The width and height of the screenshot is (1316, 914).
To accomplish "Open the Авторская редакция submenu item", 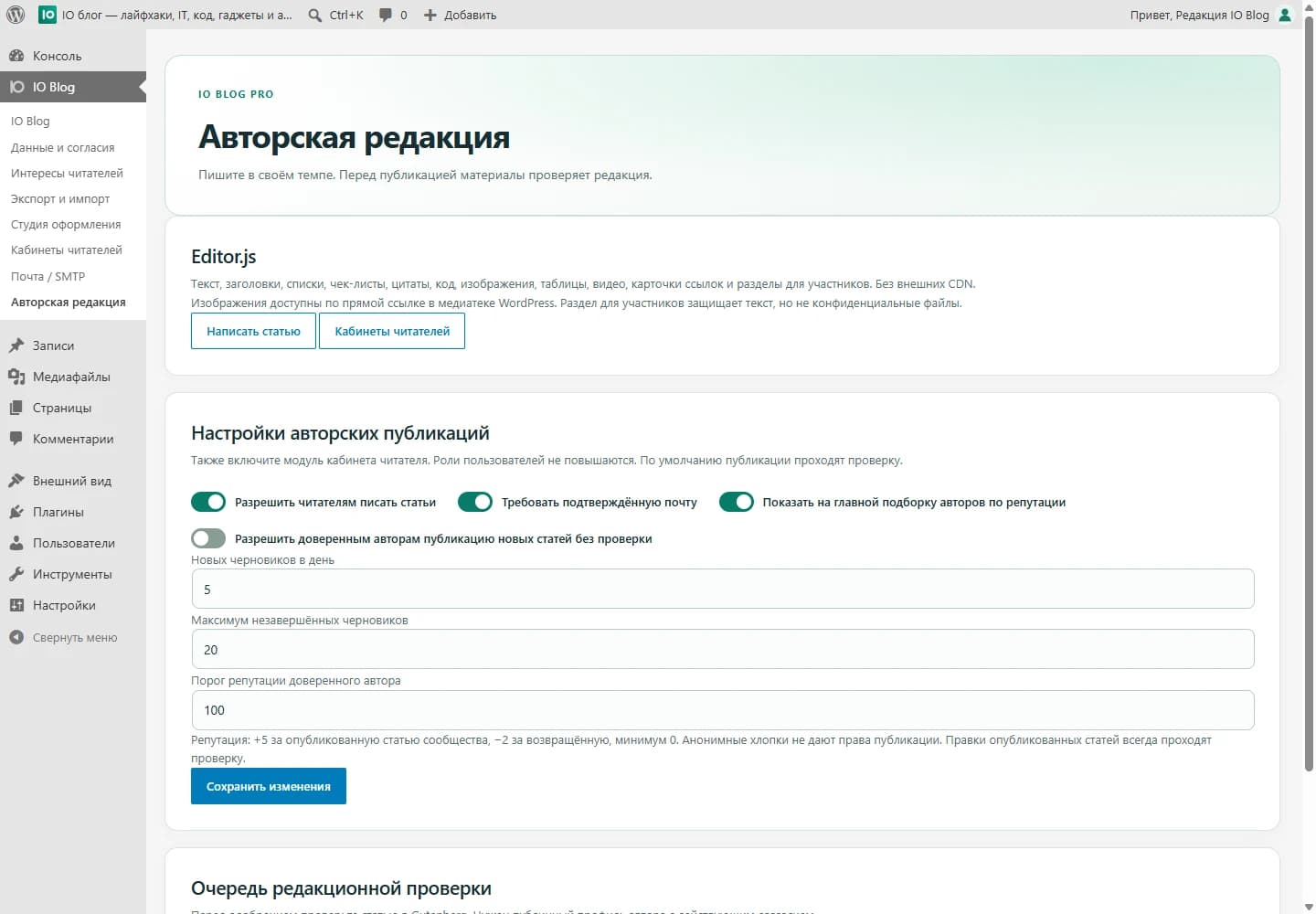I will 69,302.
